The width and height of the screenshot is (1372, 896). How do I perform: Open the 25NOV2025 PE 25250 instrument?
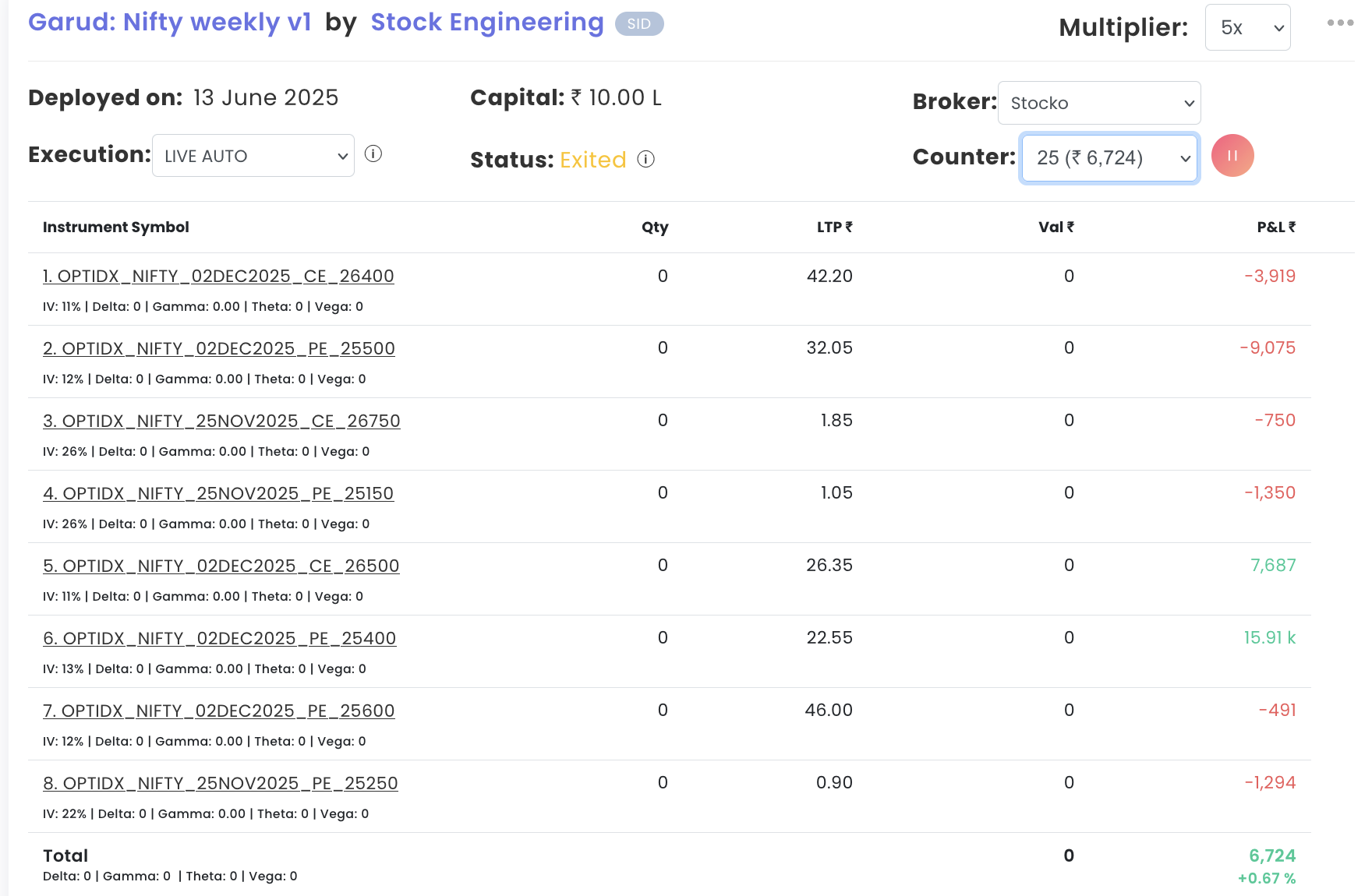221,784
